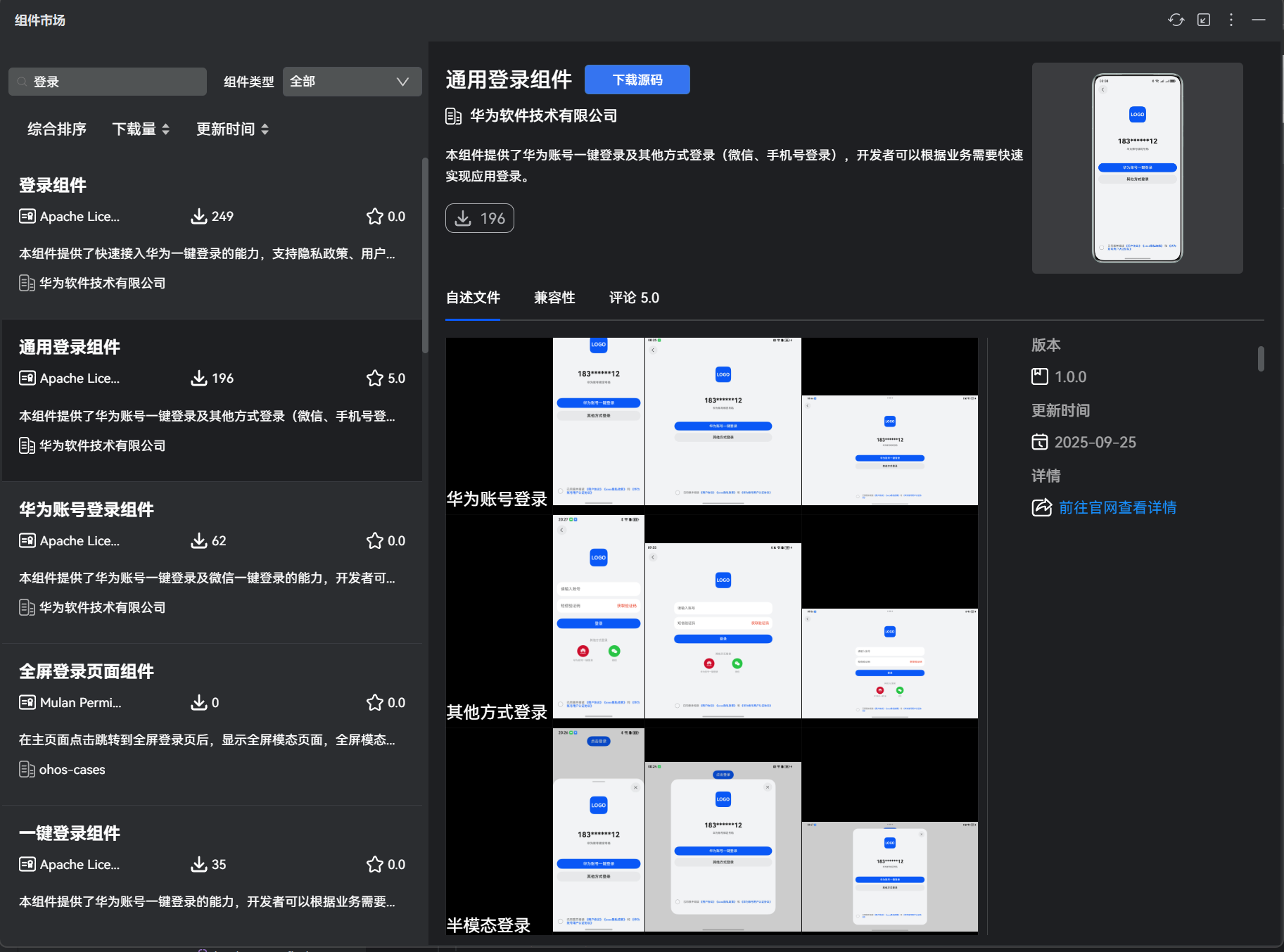This screenshot has width=1284, height=952.
Task: Click the external link icon beside 前往官网查看详情
Action: (x=1041, y=507)
